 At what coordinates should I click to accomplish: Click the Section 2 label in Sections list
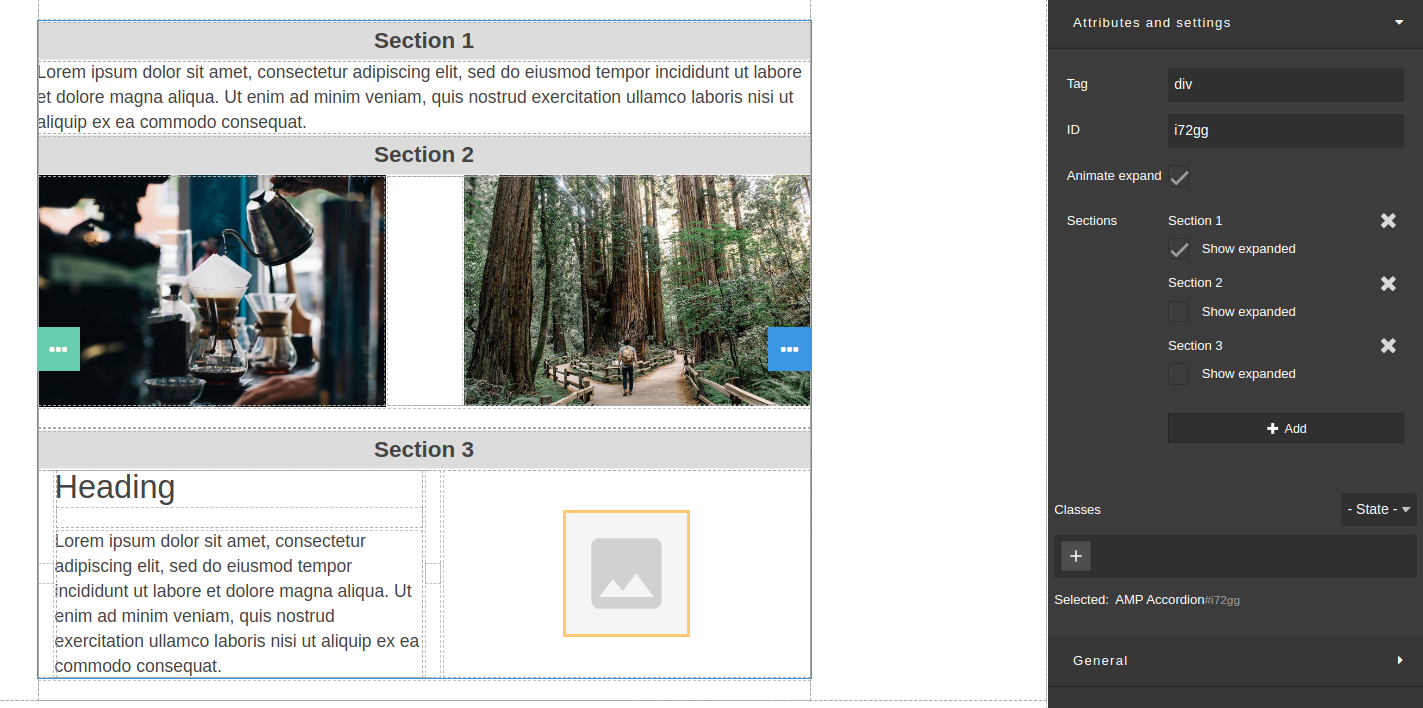click(x=1195, y=283)
